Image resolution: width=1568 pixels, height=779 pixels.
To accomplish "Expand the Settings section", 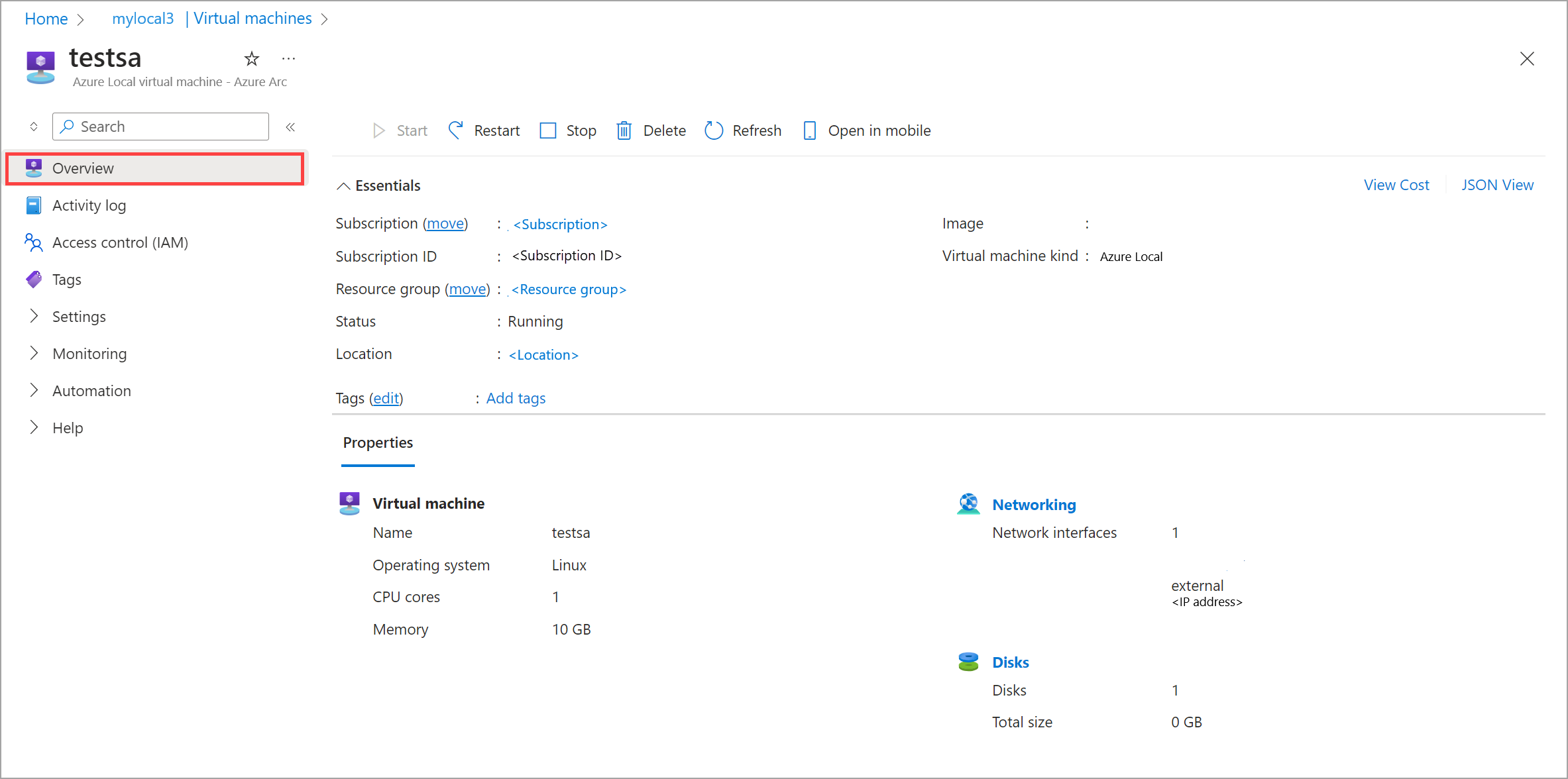I will (x=79, y=317).
